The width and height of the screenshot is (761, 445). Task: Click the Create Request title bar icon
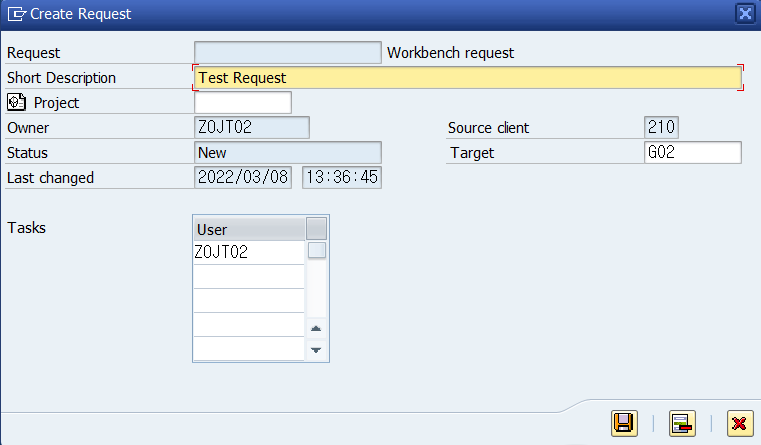pyautogui.click(x=17, y=14)
